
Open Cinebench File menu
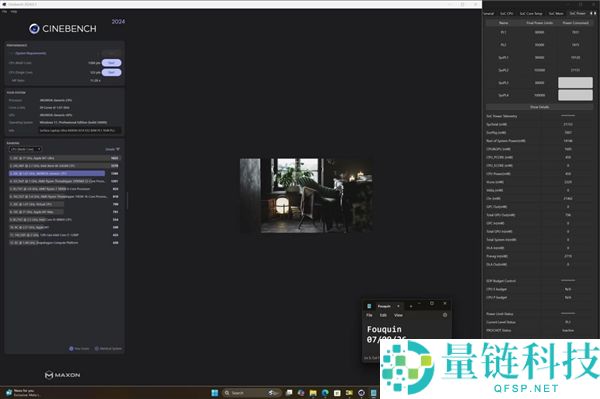5,12
